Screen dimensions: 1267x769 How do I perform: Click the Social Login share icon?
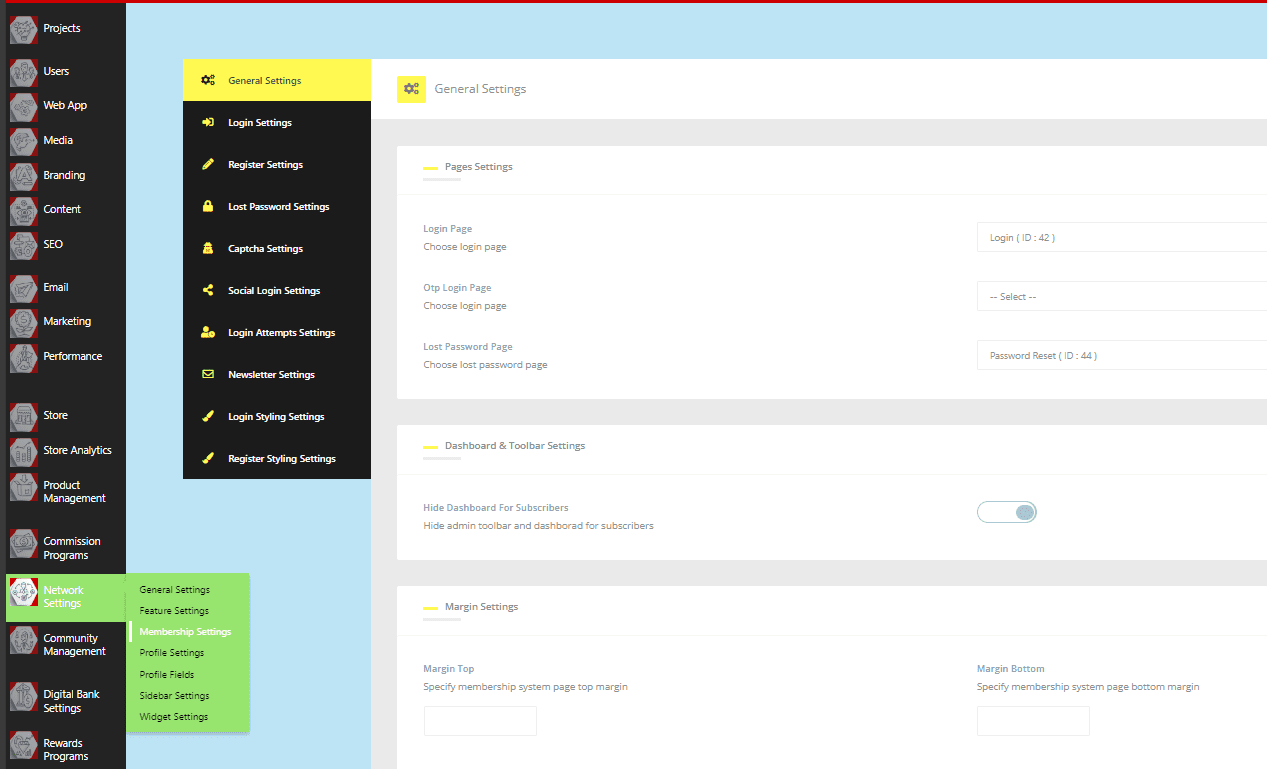pos(208,291)
